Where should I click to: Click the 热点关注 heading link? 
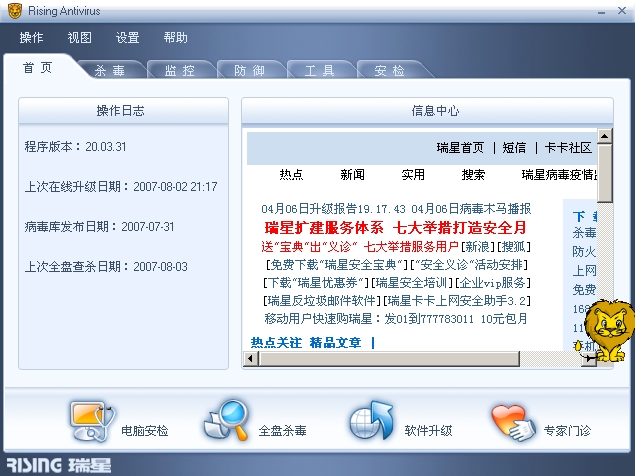pyautogui.click(x=276, y=343)
